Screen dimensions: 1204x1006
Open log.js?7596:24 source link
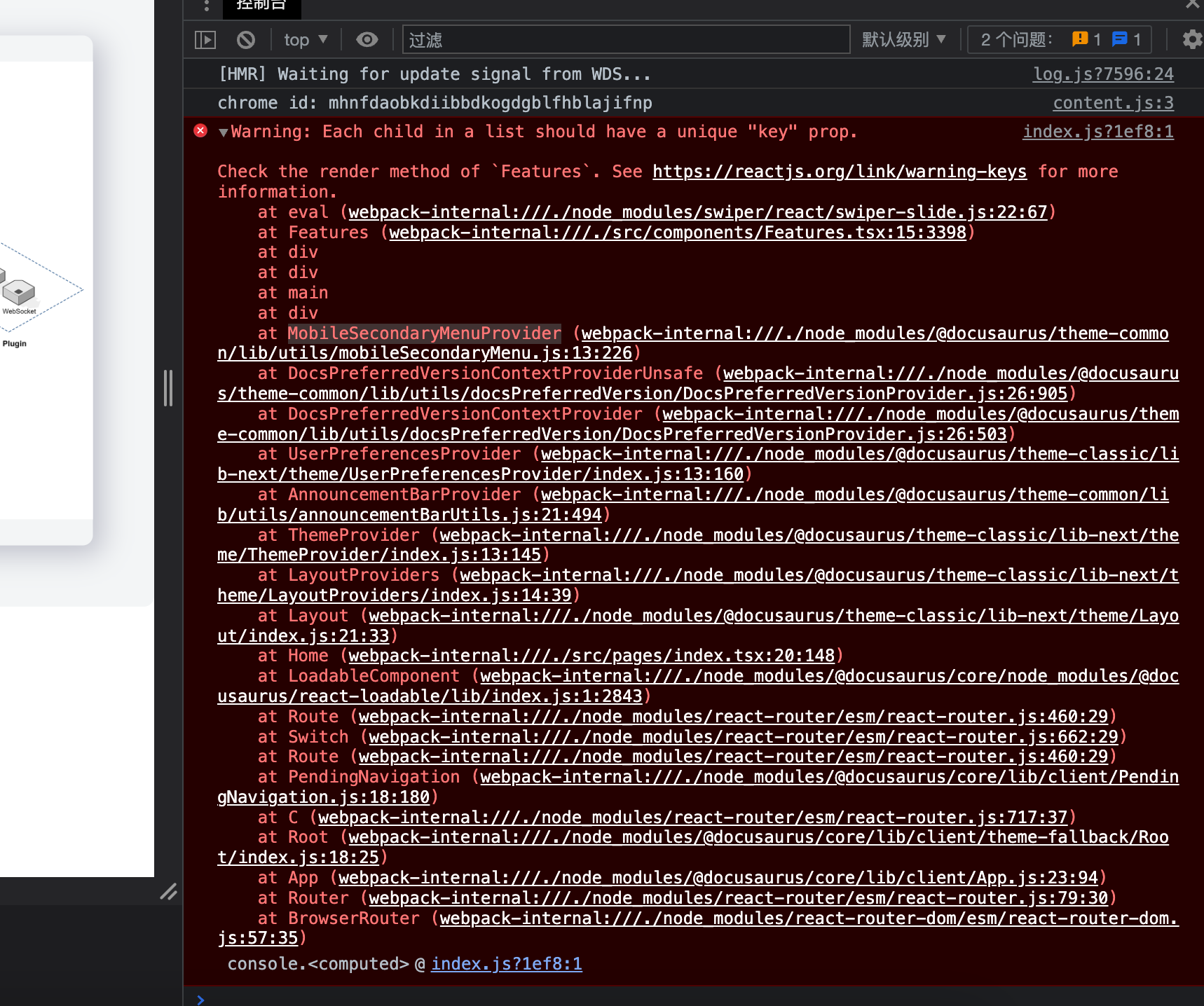(1102, 74)
